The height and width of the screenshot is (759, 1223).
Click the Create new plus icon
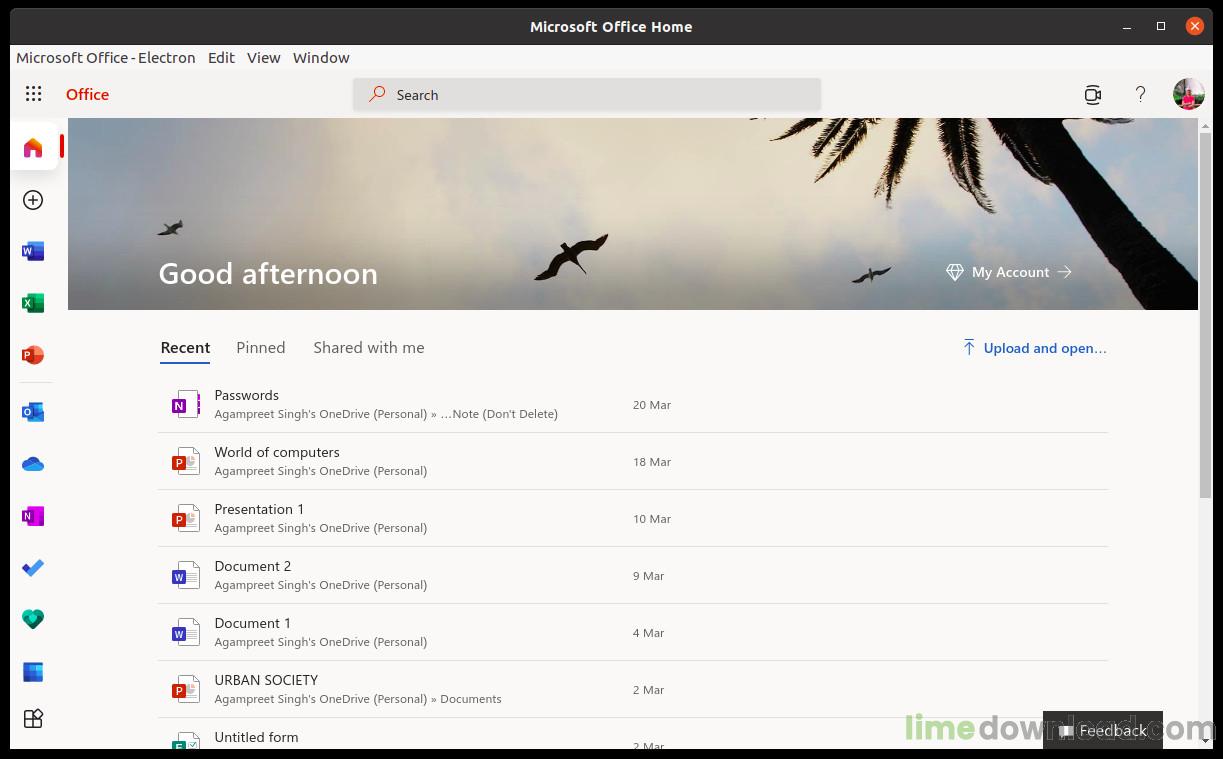[33, 200]
